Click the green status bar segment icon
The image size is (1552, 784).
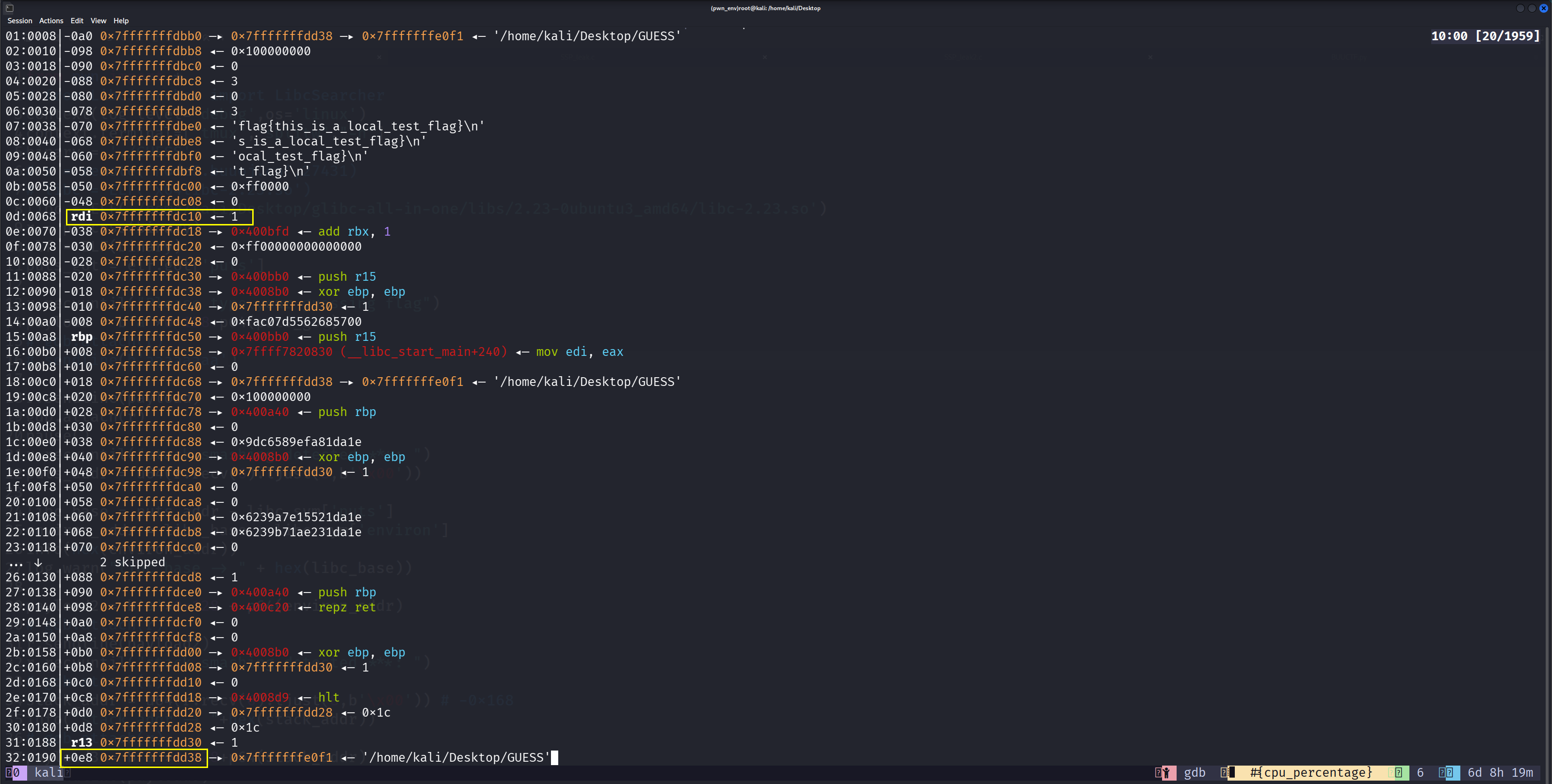(1398, 772)
